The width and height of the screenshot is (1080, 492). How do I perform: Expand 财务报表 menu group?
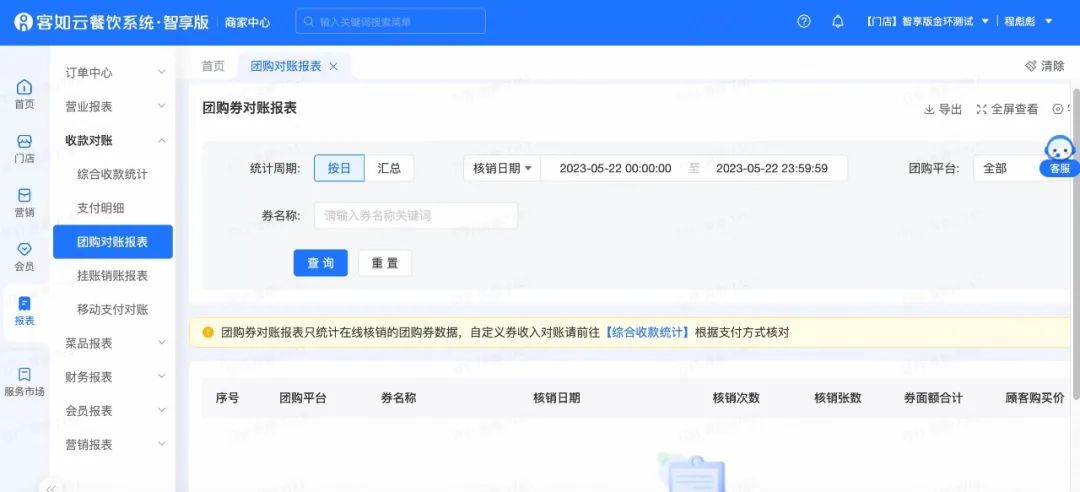[x=115, y=377]
